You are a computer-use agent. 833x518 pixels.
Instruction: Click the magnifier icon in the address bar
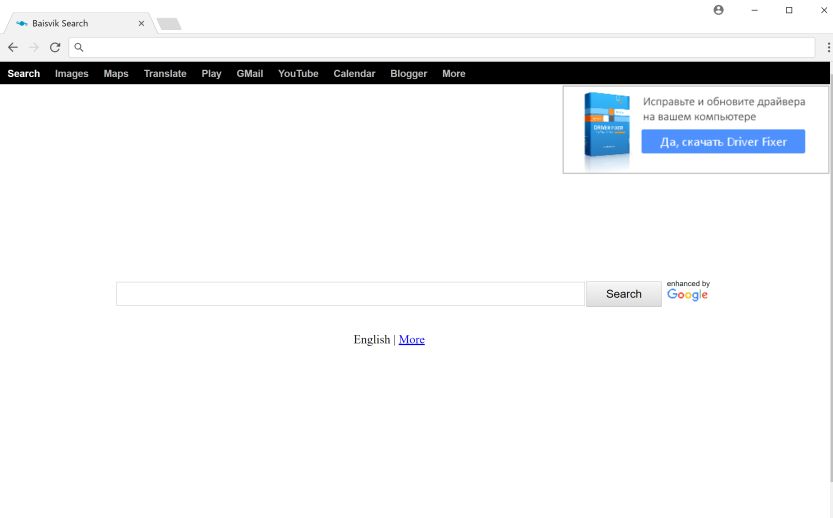coord(79,47)
